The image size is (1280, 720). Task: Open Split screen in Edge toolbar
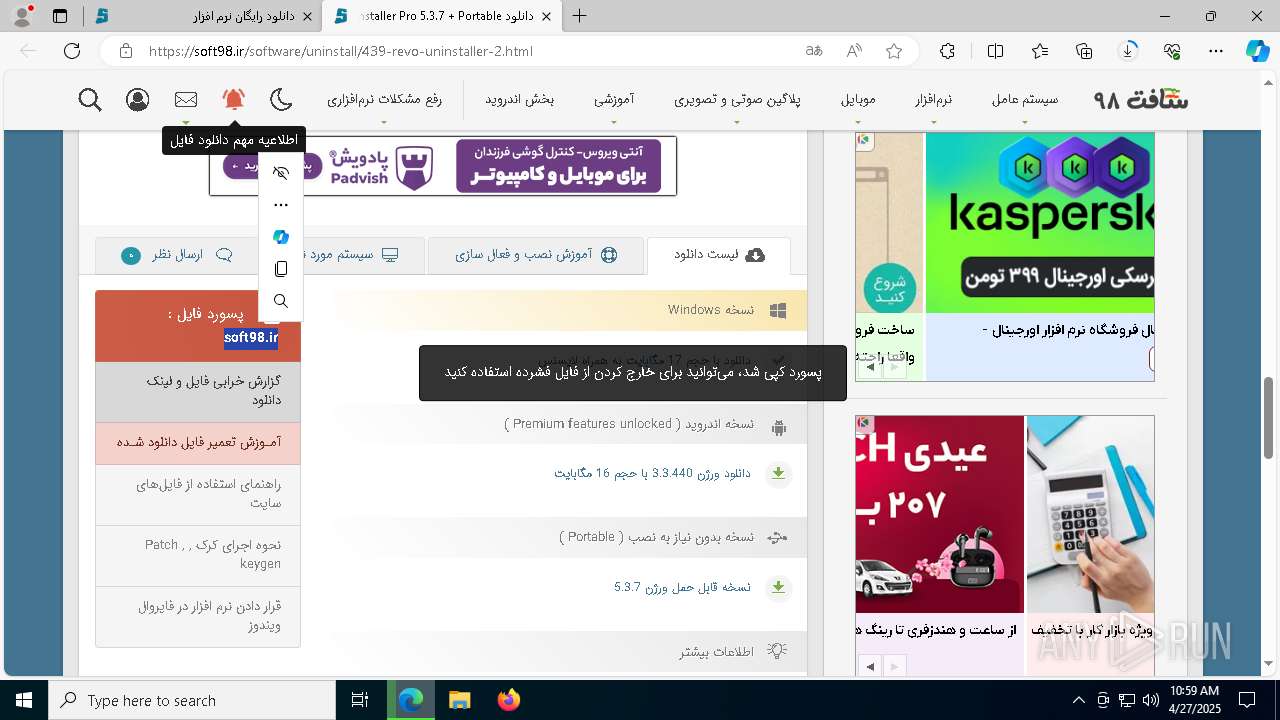coord(995,51)
